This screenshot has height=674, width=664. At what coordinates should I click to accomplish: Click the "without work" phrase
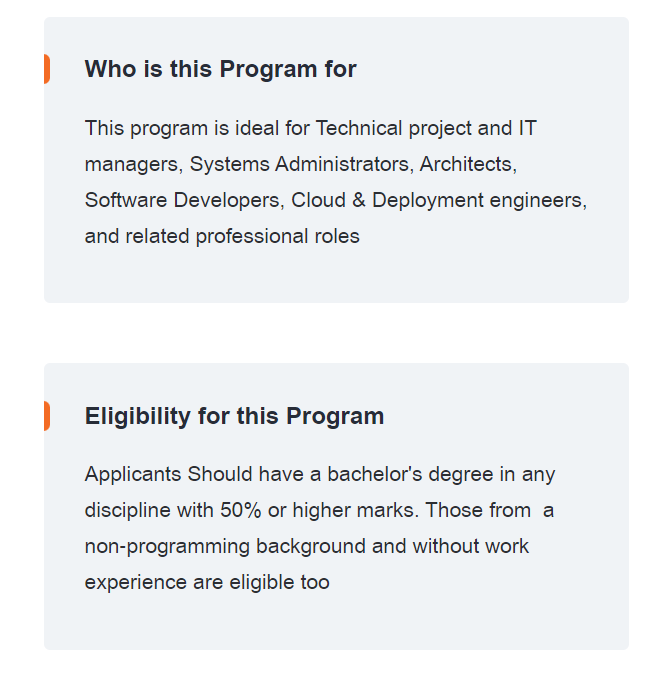(x=471, y=546)
